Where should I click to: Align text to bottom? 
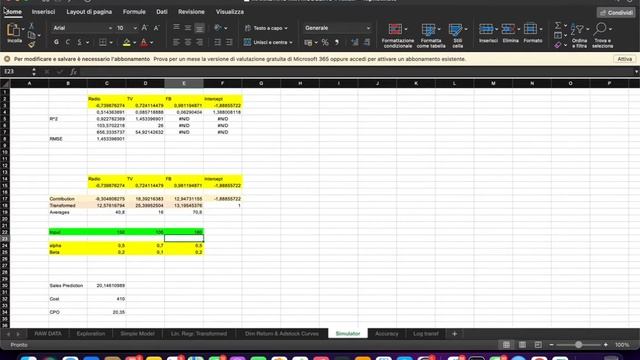[x=199, y=28]
